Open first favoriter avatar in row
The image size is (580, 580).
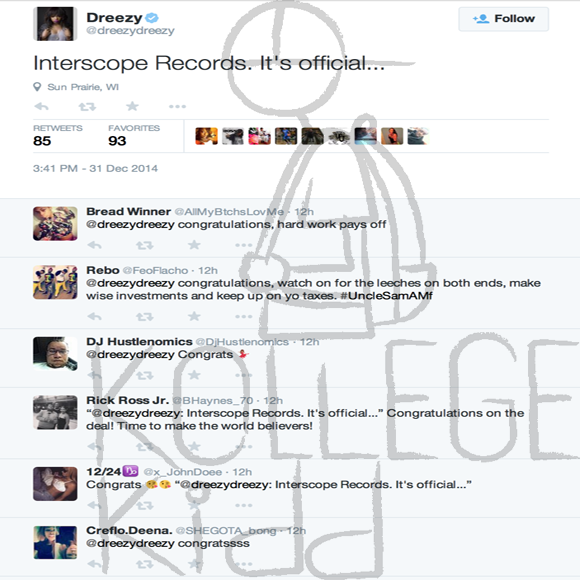click(x=206, y=136)
